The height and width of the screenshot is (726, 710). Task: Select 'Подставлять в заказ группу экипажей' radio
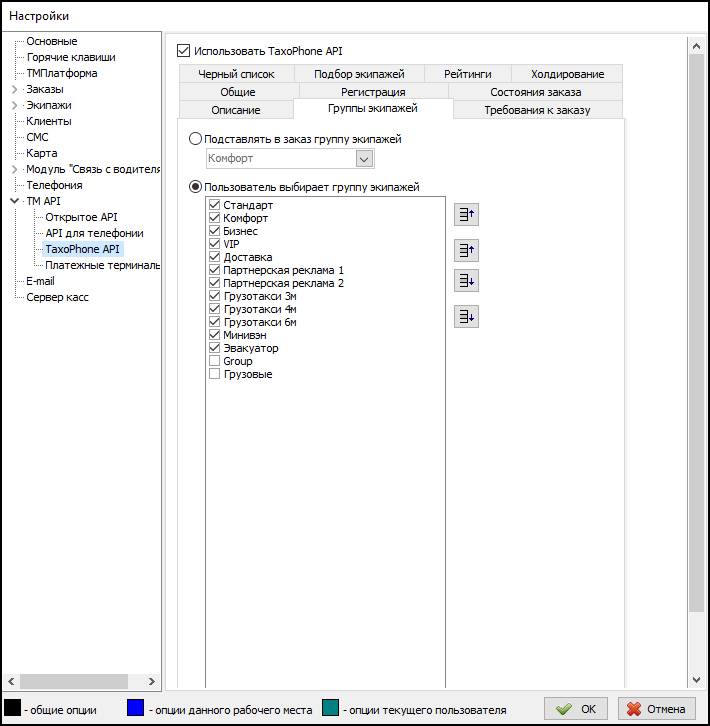click(196, 139)
